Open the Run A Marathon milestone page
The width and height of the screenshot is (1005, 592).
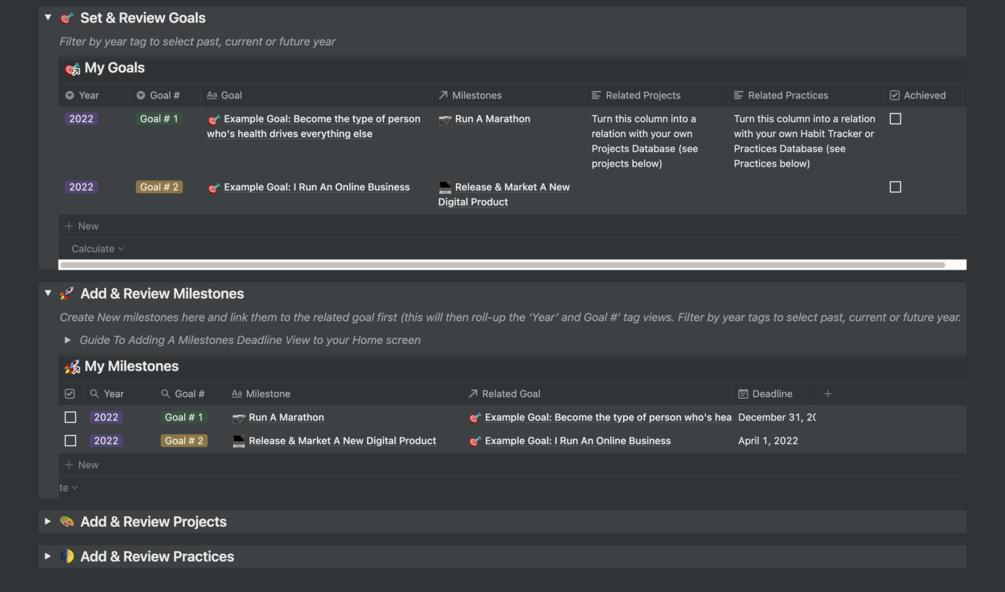pyautogui.click(x=286, y=418)
